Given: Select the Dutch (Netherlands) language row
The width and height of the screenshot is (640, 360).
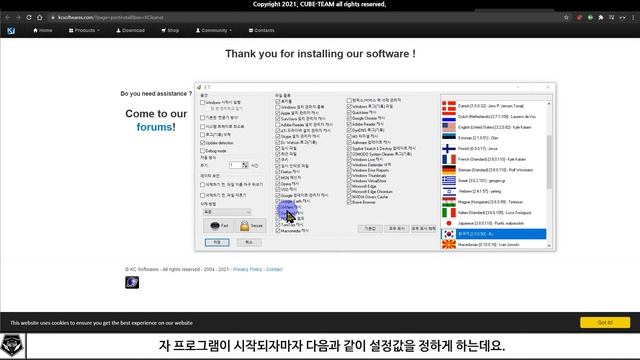Looking at the screenshot, I should [x=494, y=117].
